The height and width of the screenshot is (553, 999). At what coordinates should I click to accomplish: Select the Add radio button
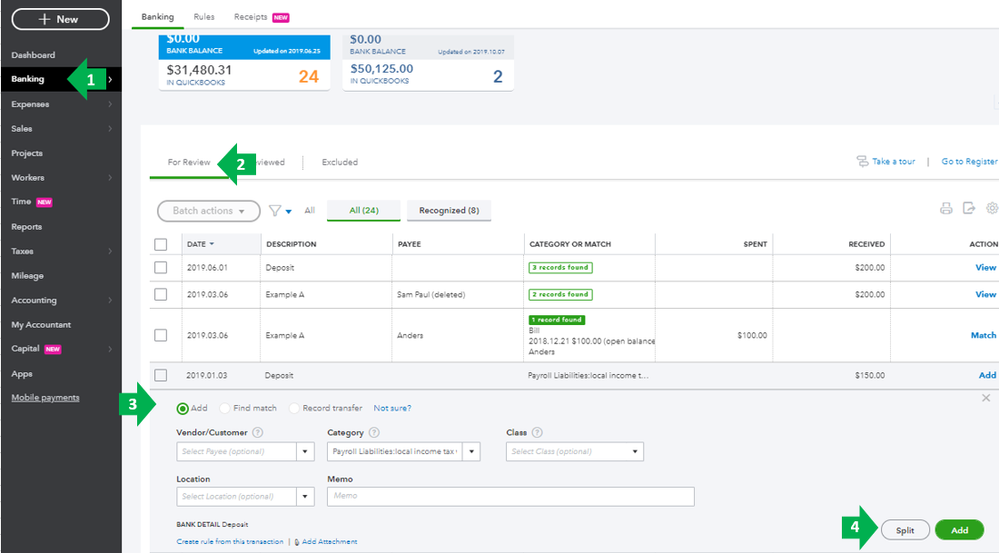point(183,408)
